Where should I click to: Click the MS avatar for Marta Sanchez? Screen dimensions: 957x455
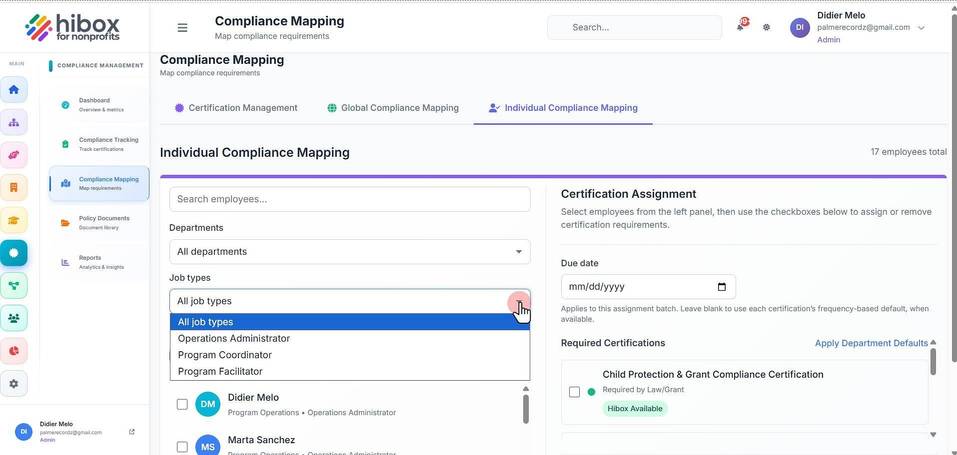point(208,446)
